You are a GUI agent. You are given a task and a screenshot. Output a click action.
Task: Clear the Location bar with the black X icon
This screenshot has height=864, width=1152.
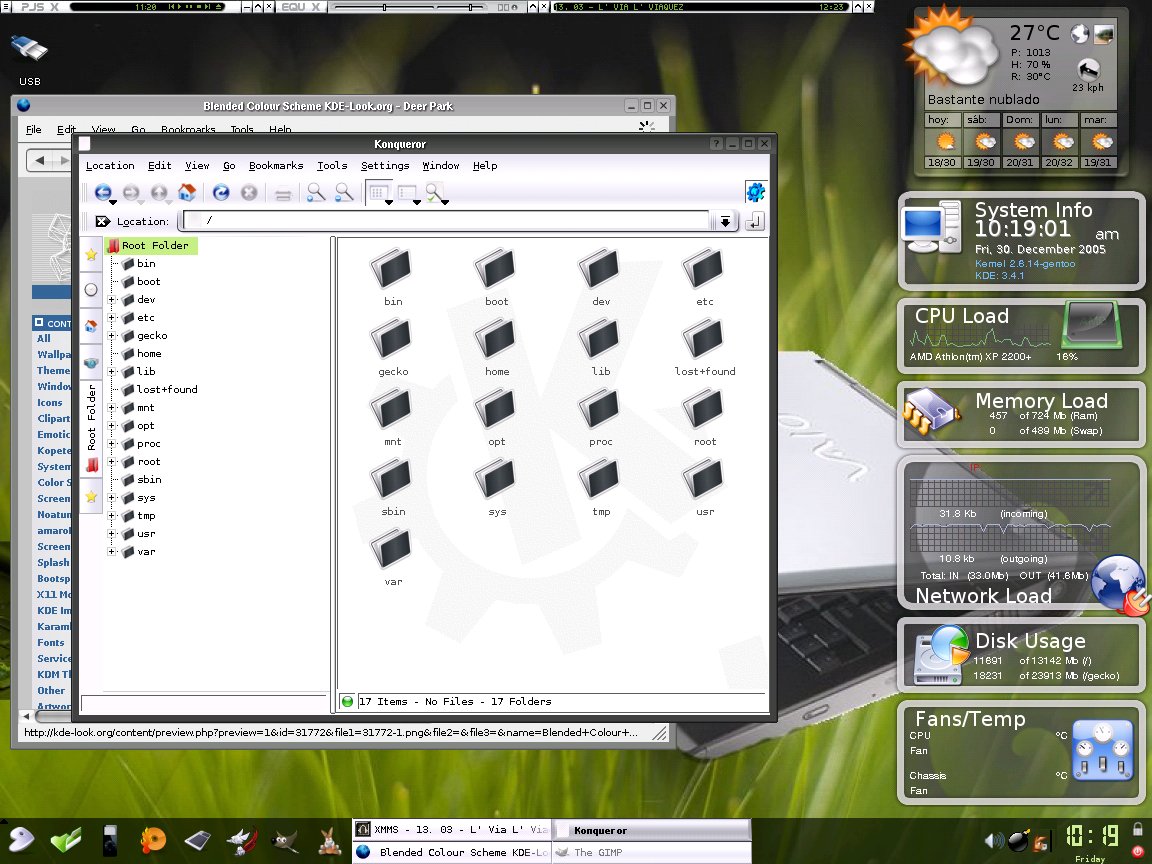point(102,221)
